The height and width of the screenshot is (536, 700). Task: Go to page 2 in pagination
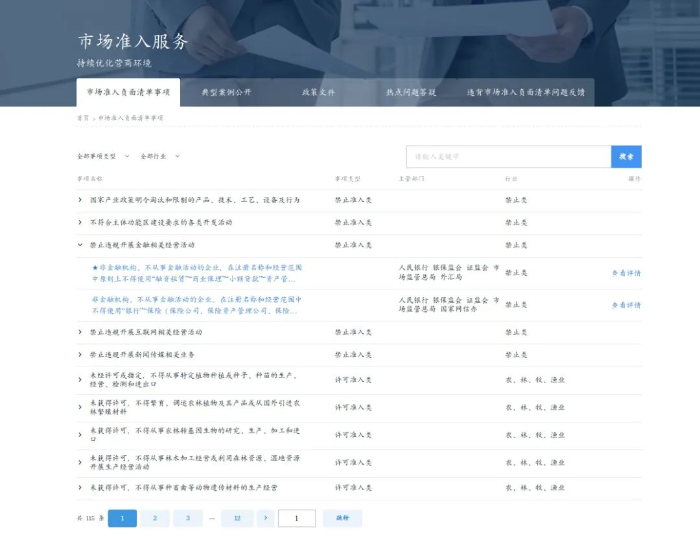[x=155, y=518]
